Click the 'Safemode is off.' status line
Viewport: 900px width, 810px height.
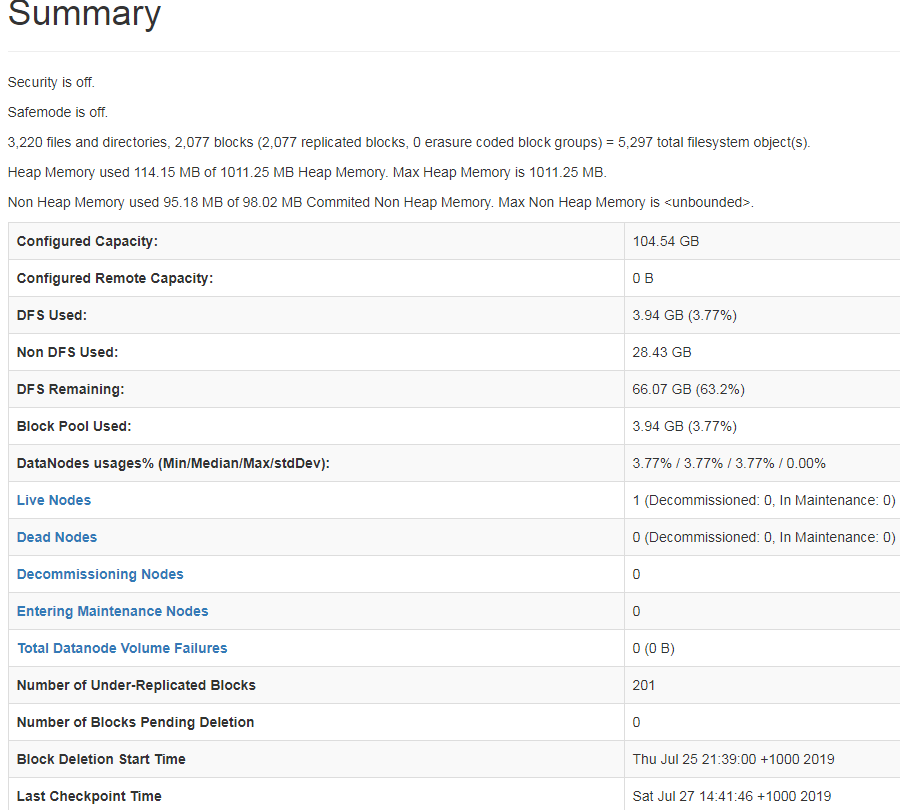click(x=58, y=112)
